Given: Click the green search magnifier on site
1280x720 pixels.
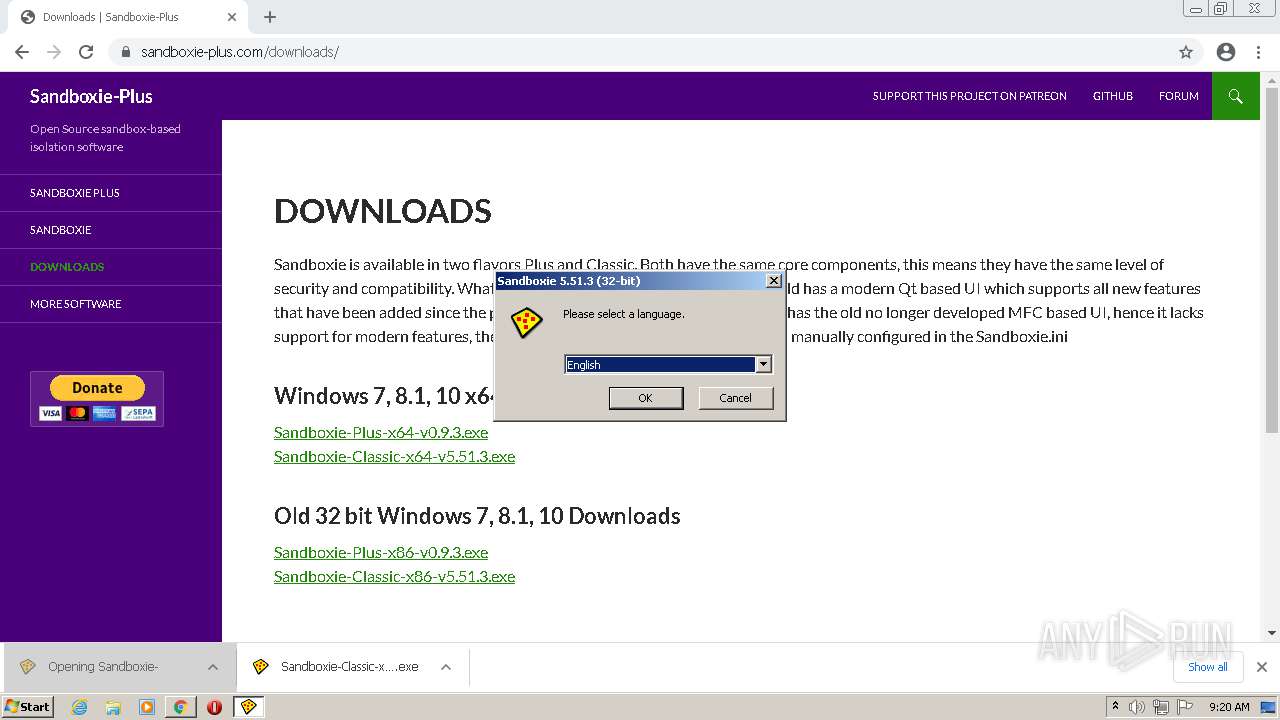Looking at the screenshot, I should pos(1236,96).
